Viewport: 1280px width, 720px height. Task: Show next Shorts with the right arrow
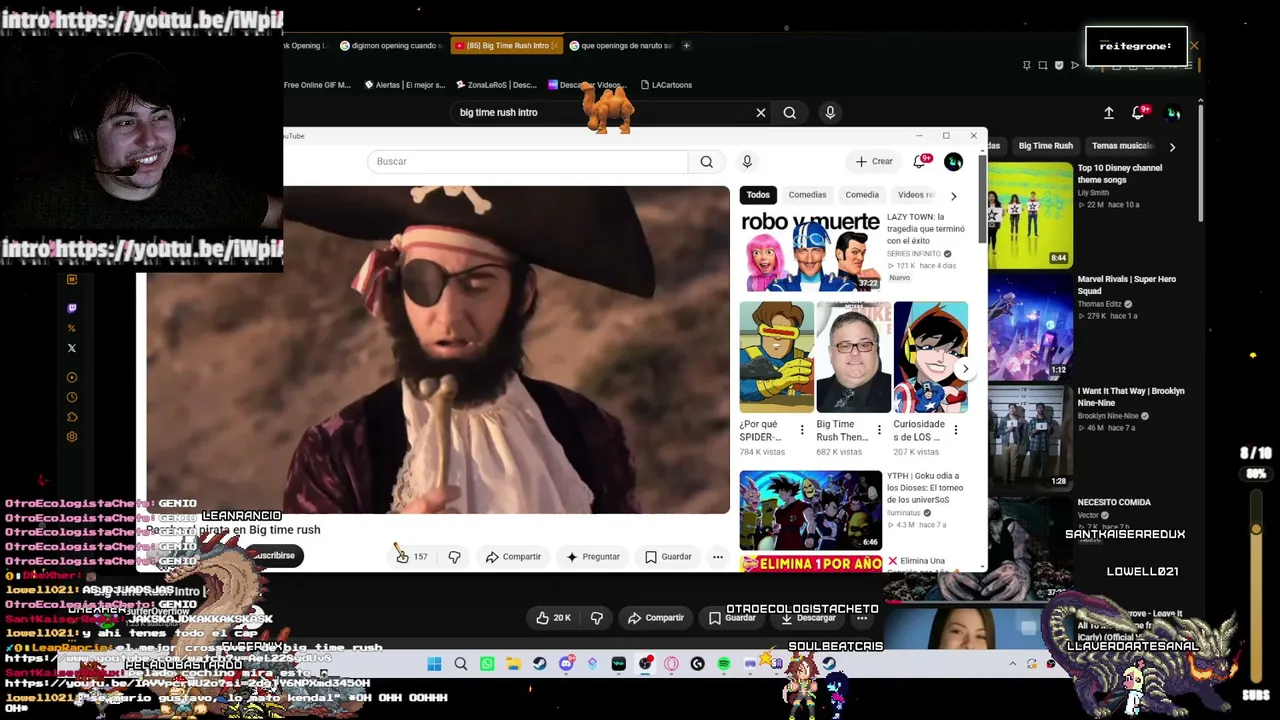964,370
